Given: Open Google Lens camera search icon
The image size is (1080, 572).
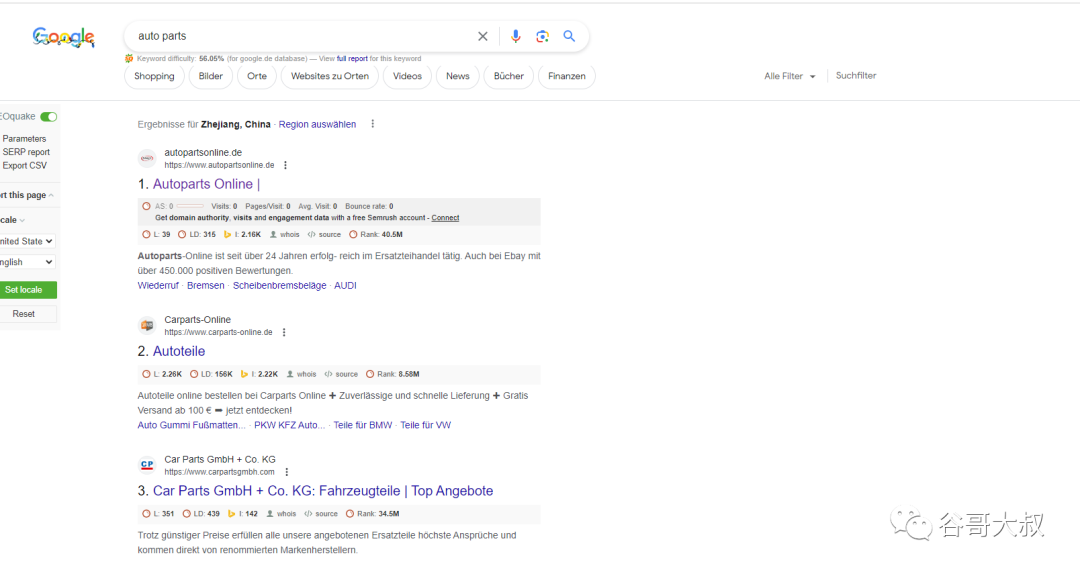Looking at the screenshot, I should [x=543, y=37].
